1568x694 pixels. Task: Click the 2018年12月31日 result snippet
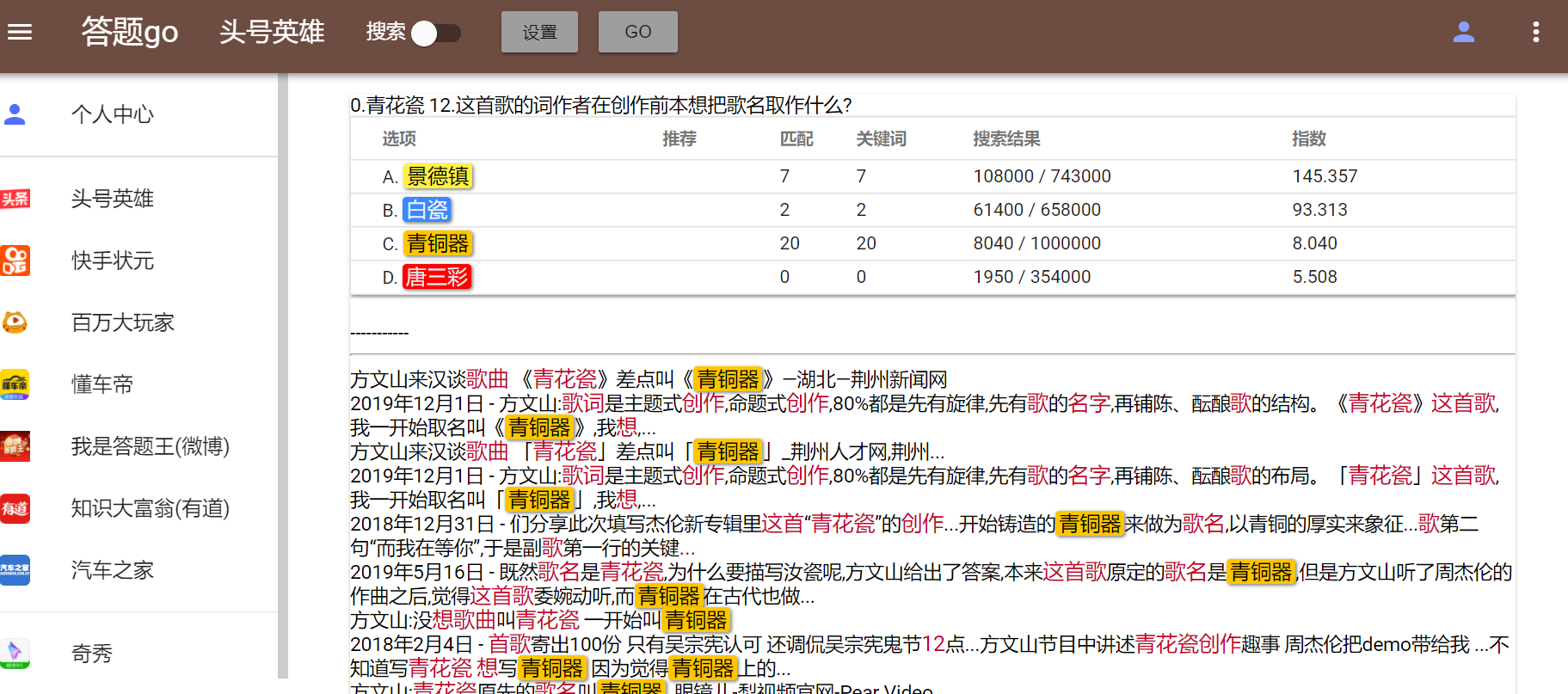tap(914, 536)
